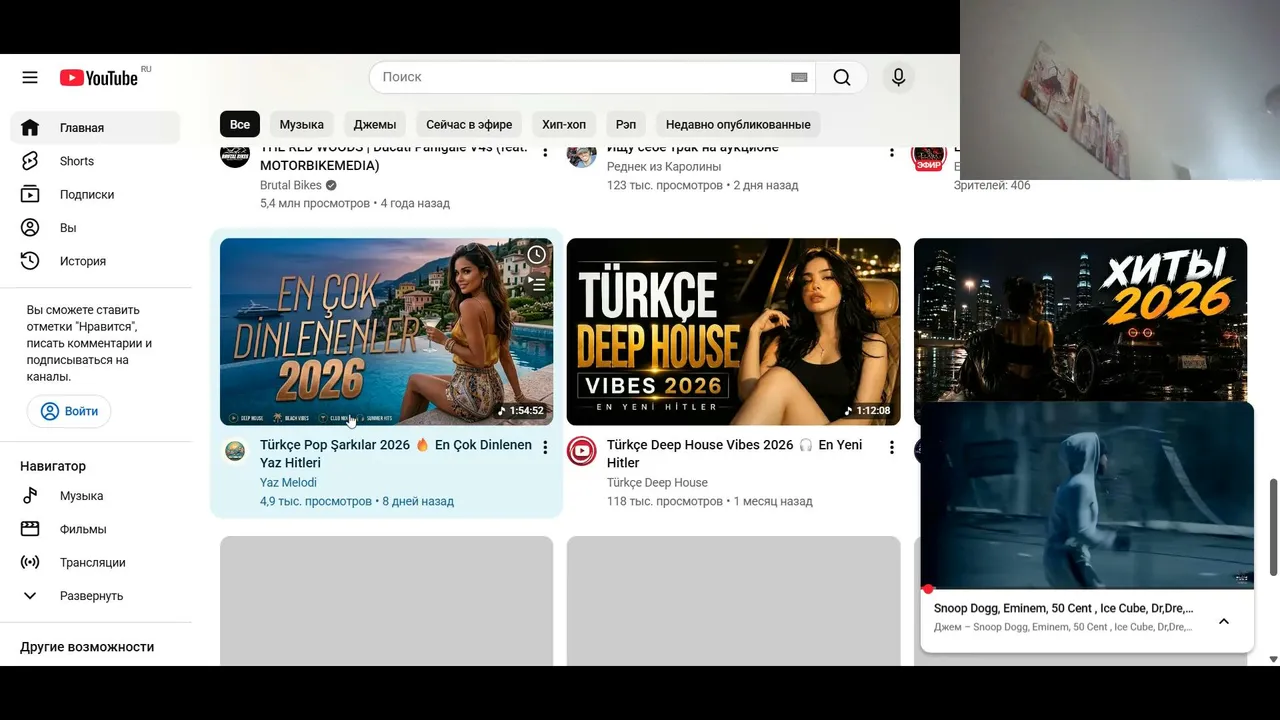Click the Зрителей: 406 text
This screenshot has height=720, width=1280.
pyautogui.click(x=992, y=185)
